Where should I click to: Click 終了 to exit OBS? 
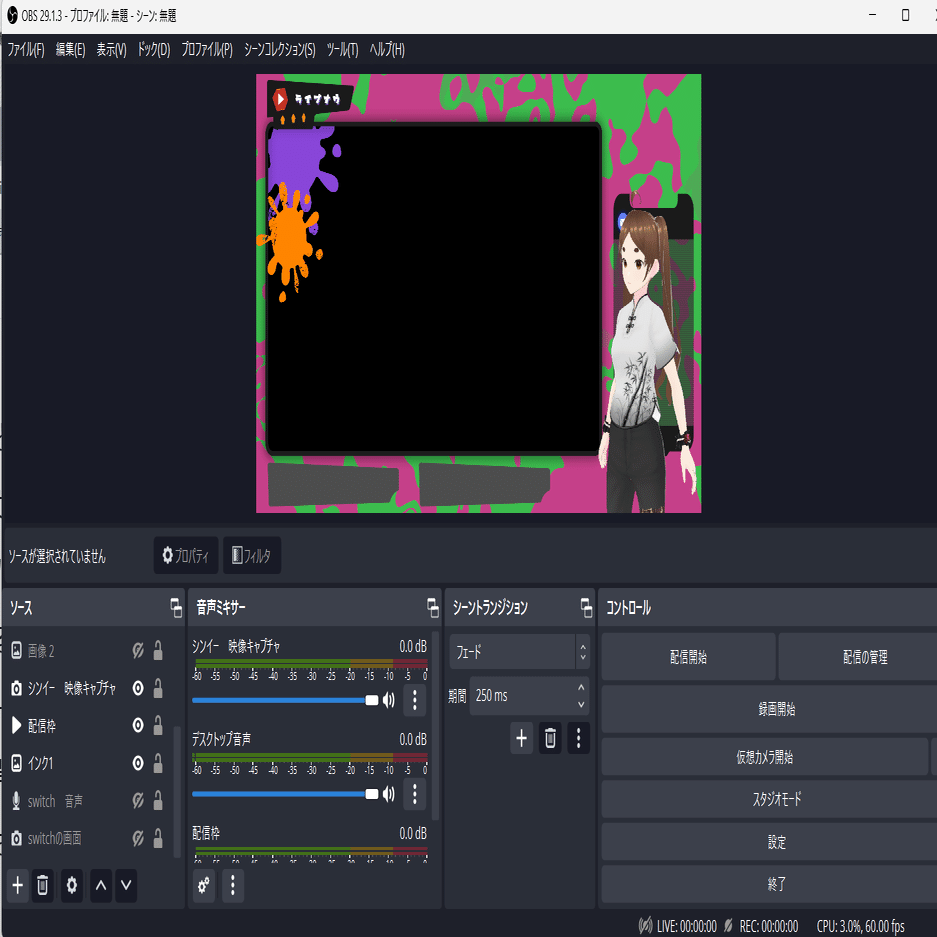pyautogui.click(x=770, y=884)
